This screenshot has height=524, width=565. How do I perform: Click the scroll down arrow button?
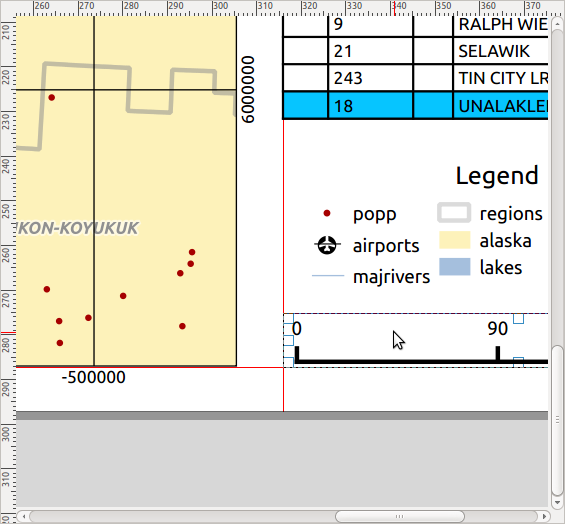557,502
